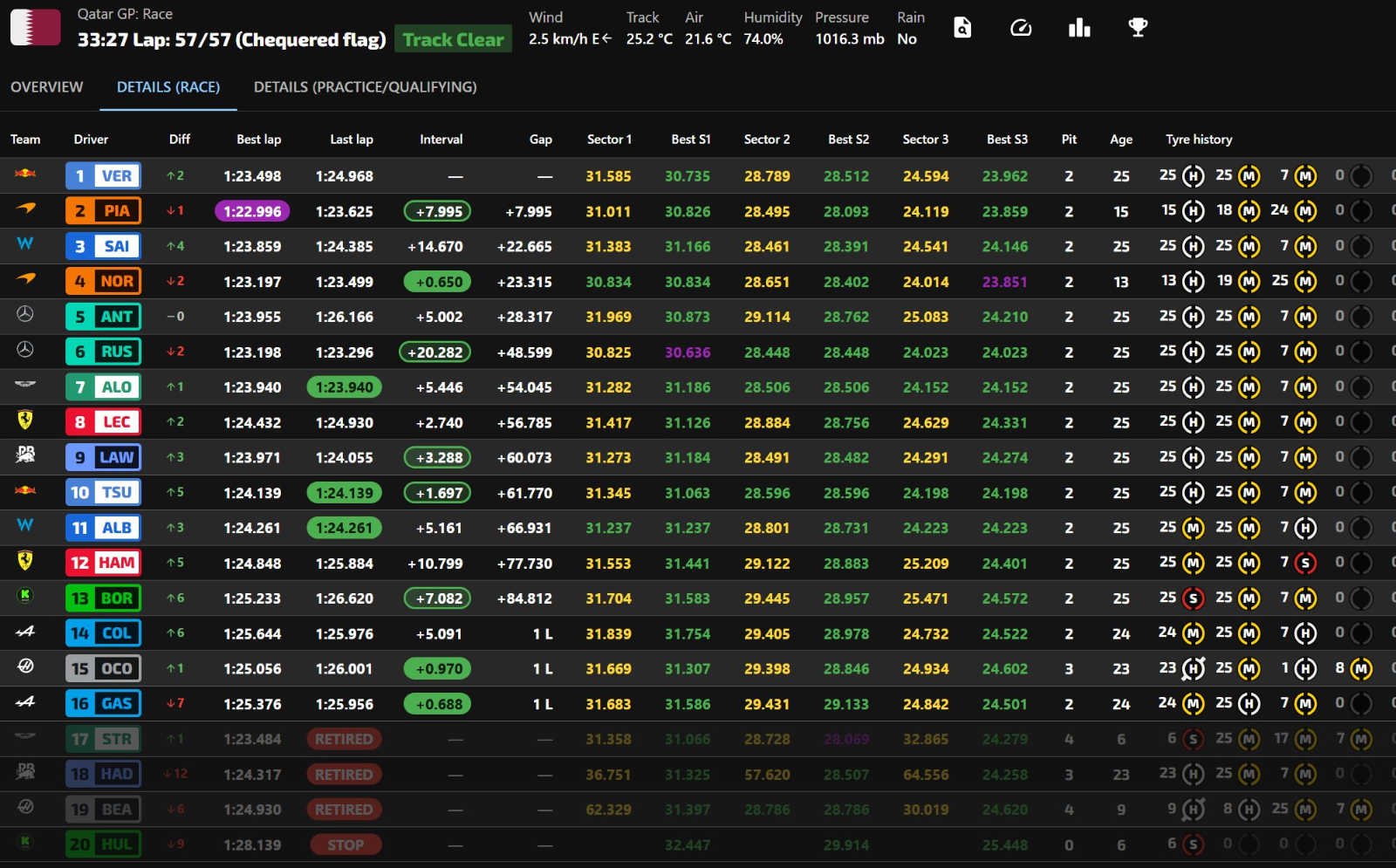The width and height of the screenshot is (1396, 868).
Task: Click the trophy standings icon
Action: [1138, 28]
